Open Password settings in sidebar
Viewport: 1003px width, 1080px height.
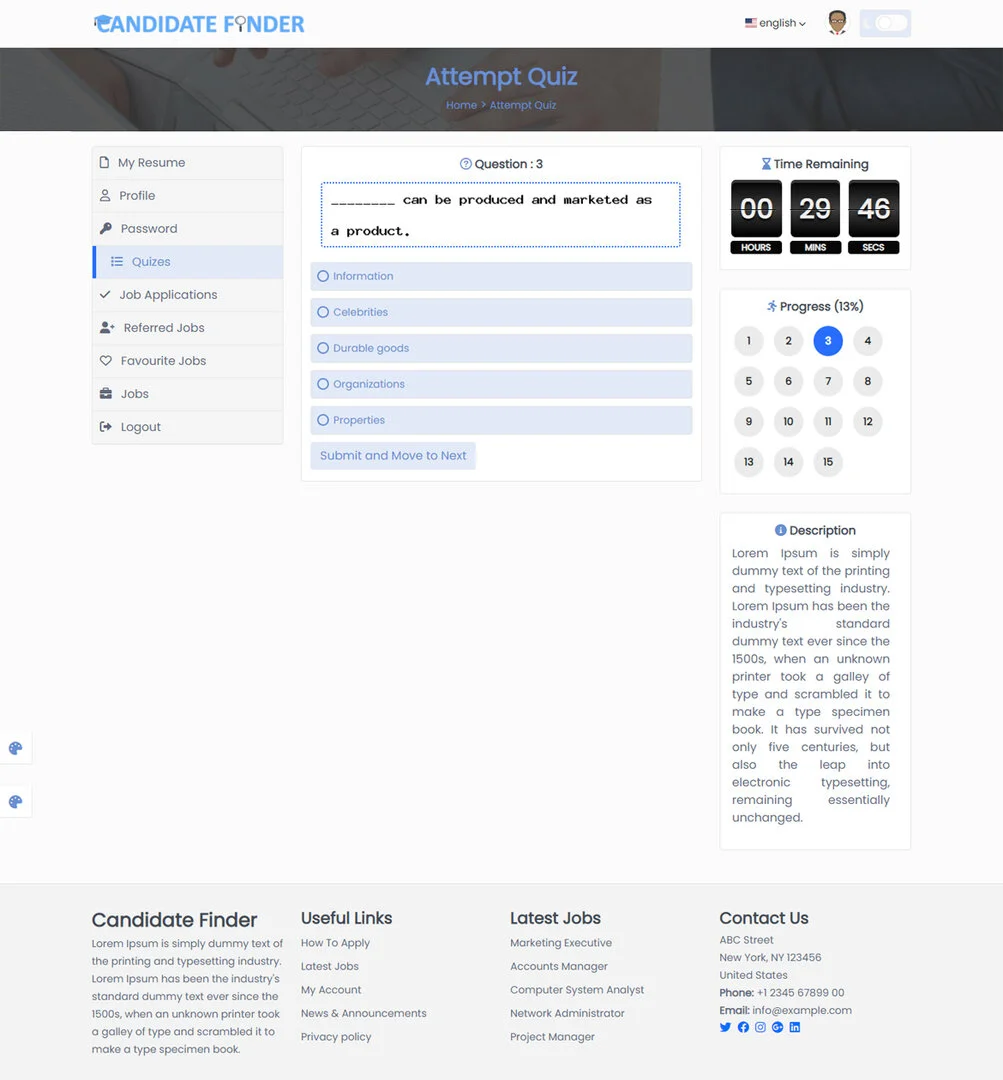pyautogui.click(x=187, y=229)
